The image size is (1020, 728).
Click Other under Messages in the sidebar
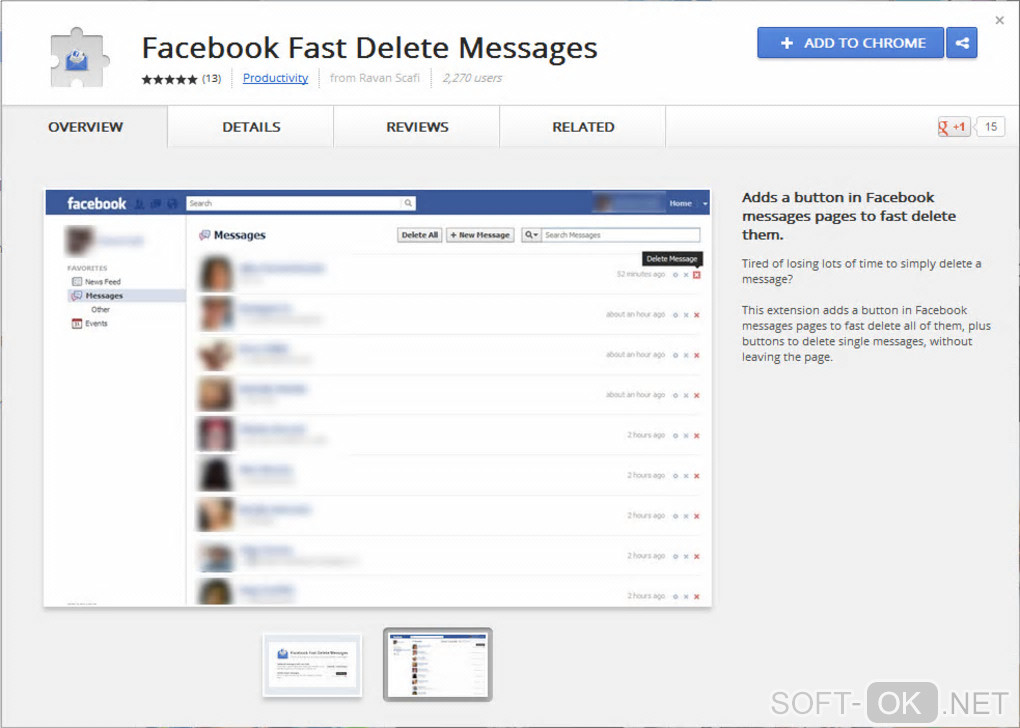coord(100,310)
